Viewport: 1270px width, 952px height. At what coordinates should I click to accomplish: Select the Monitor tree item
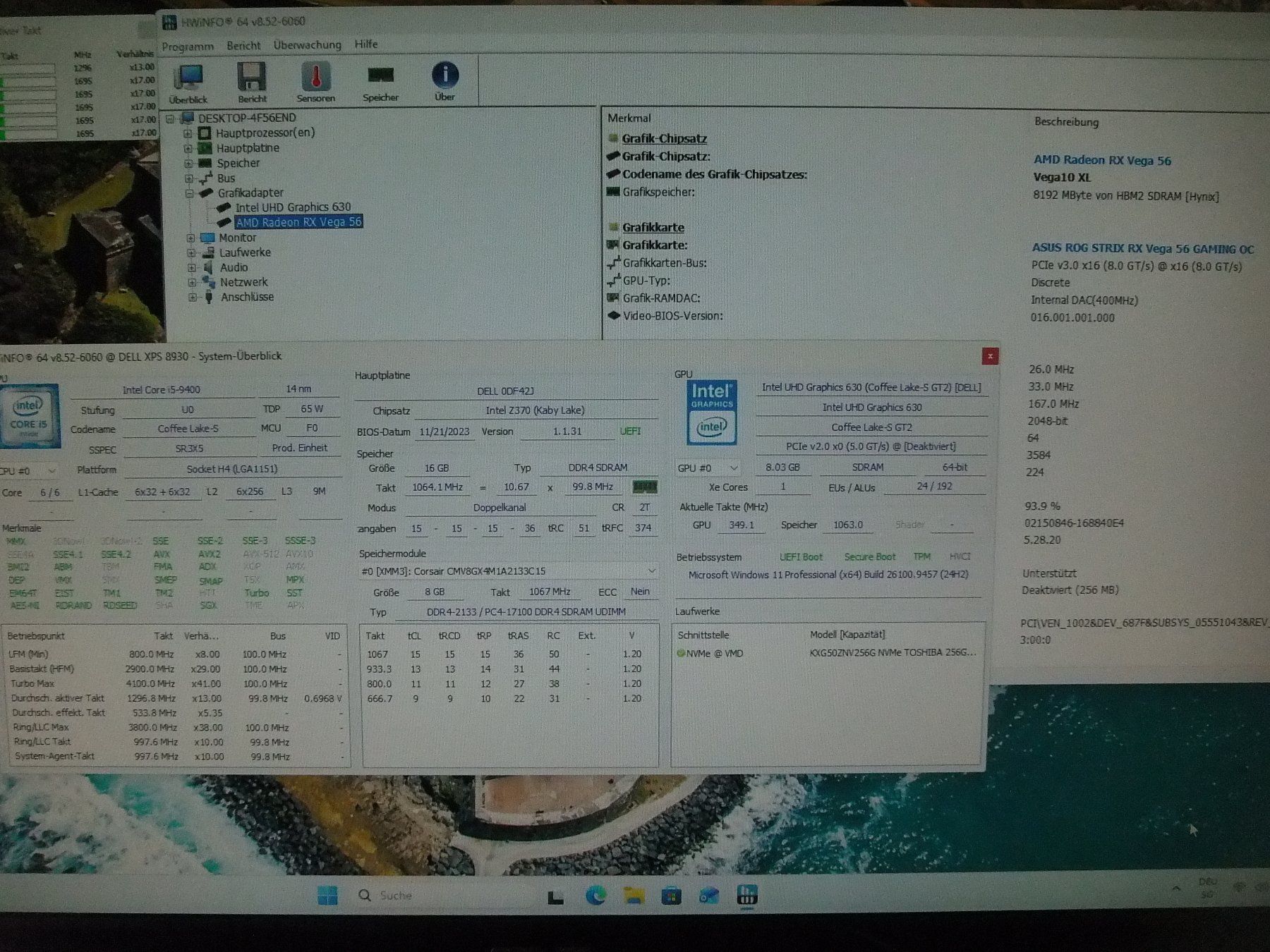point(237,238)
